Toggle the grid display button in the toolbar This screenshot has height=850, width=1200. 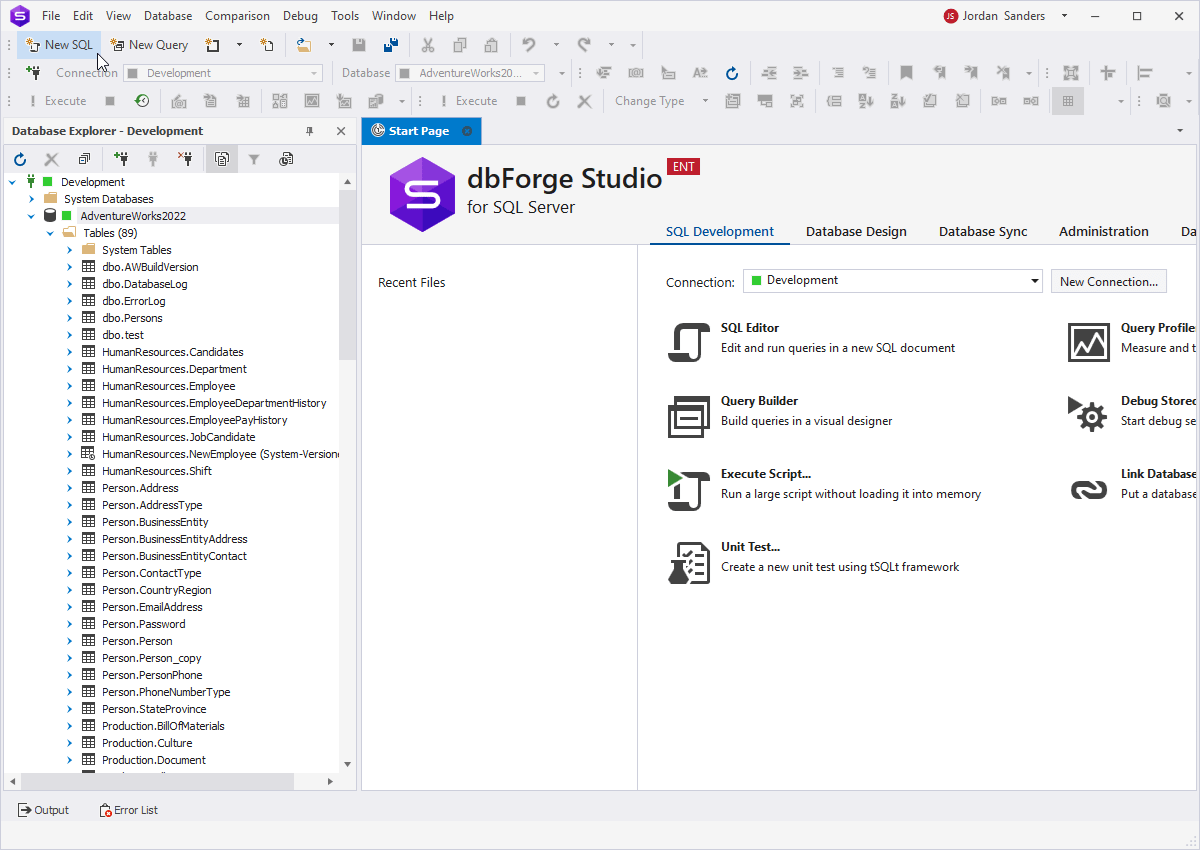pos(1068,100)
